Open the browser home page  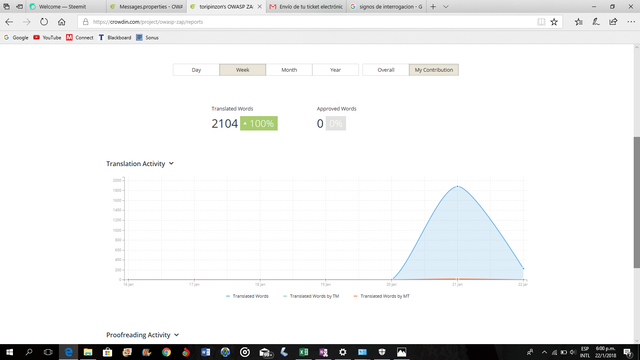coord(62,22)
